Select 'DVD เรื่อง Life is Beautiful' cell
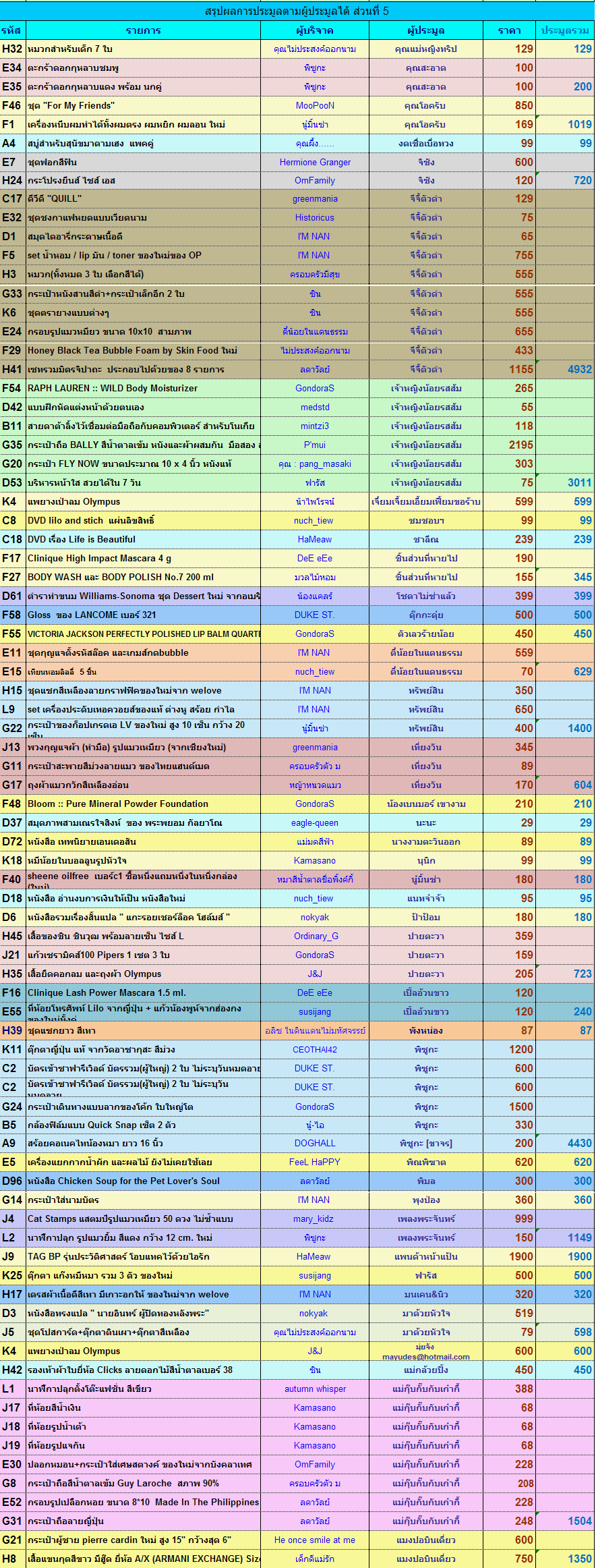The width and height of the screenshot is (596, 1568). coord(143,540)
